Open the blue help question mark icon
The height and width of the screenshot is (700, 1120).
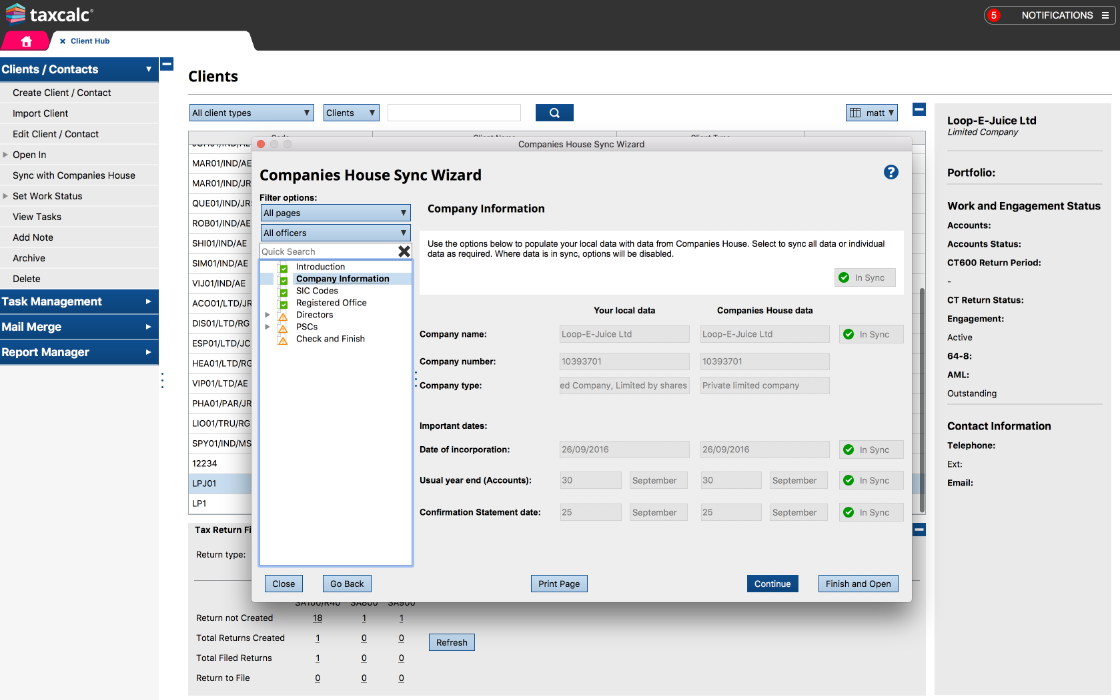[x=891, y=173]
